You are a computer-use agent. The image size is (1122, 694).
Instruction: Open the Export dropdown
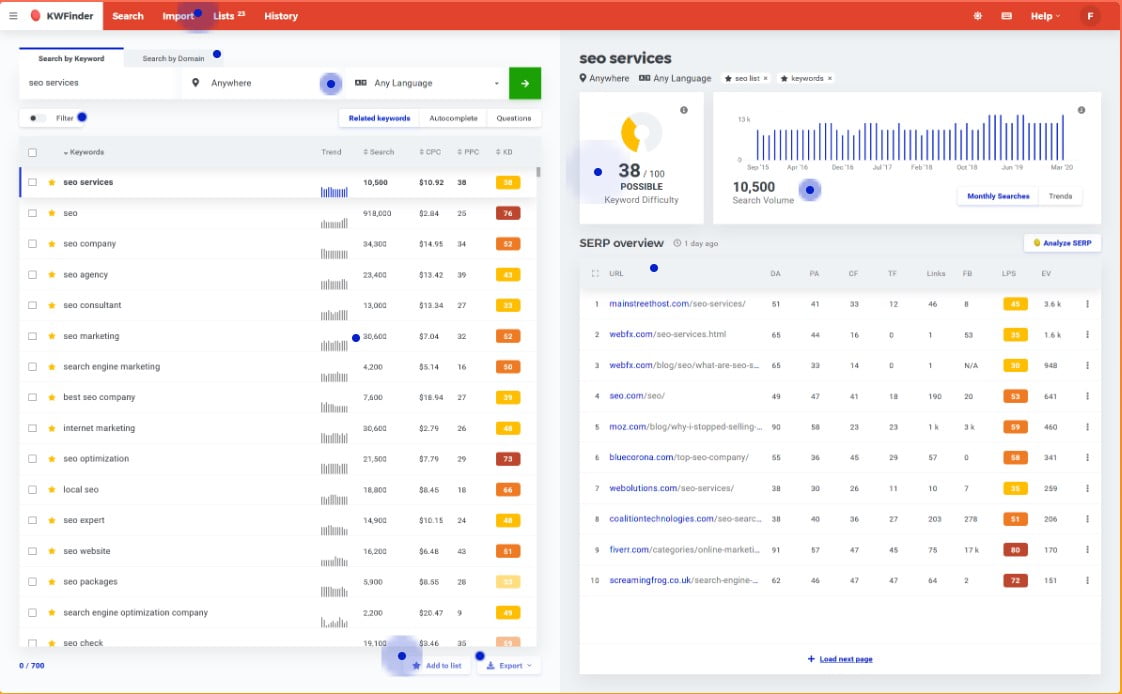click(509, 665)
